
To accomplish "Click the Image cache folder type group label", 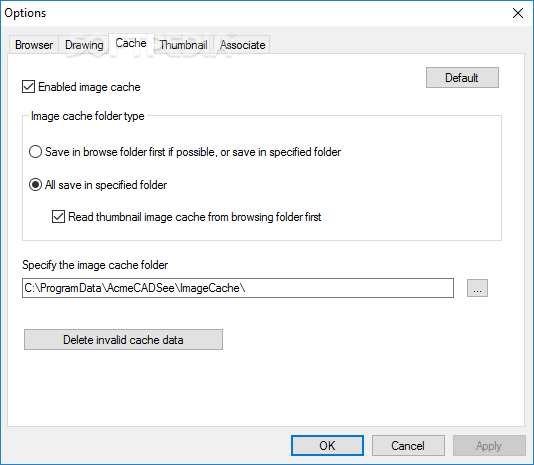I will pyautogui.click(x=88, y=116).
